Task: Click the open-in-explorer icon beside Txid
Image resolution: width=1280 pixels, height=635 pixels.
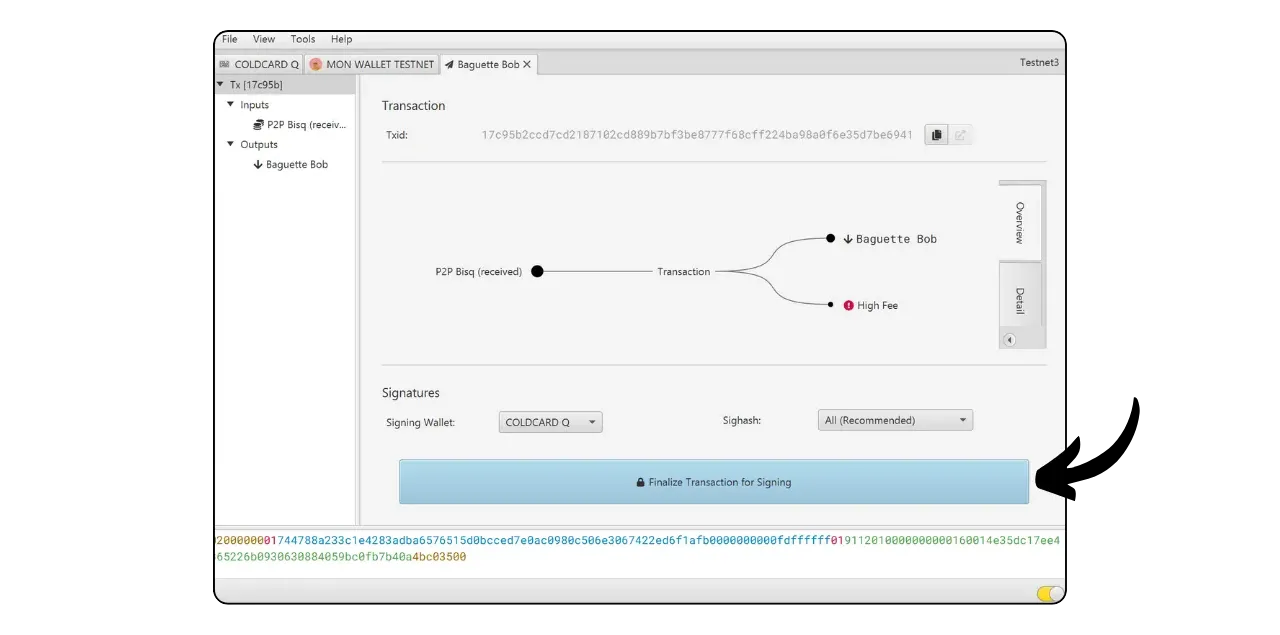Action: tap(960, 135)
